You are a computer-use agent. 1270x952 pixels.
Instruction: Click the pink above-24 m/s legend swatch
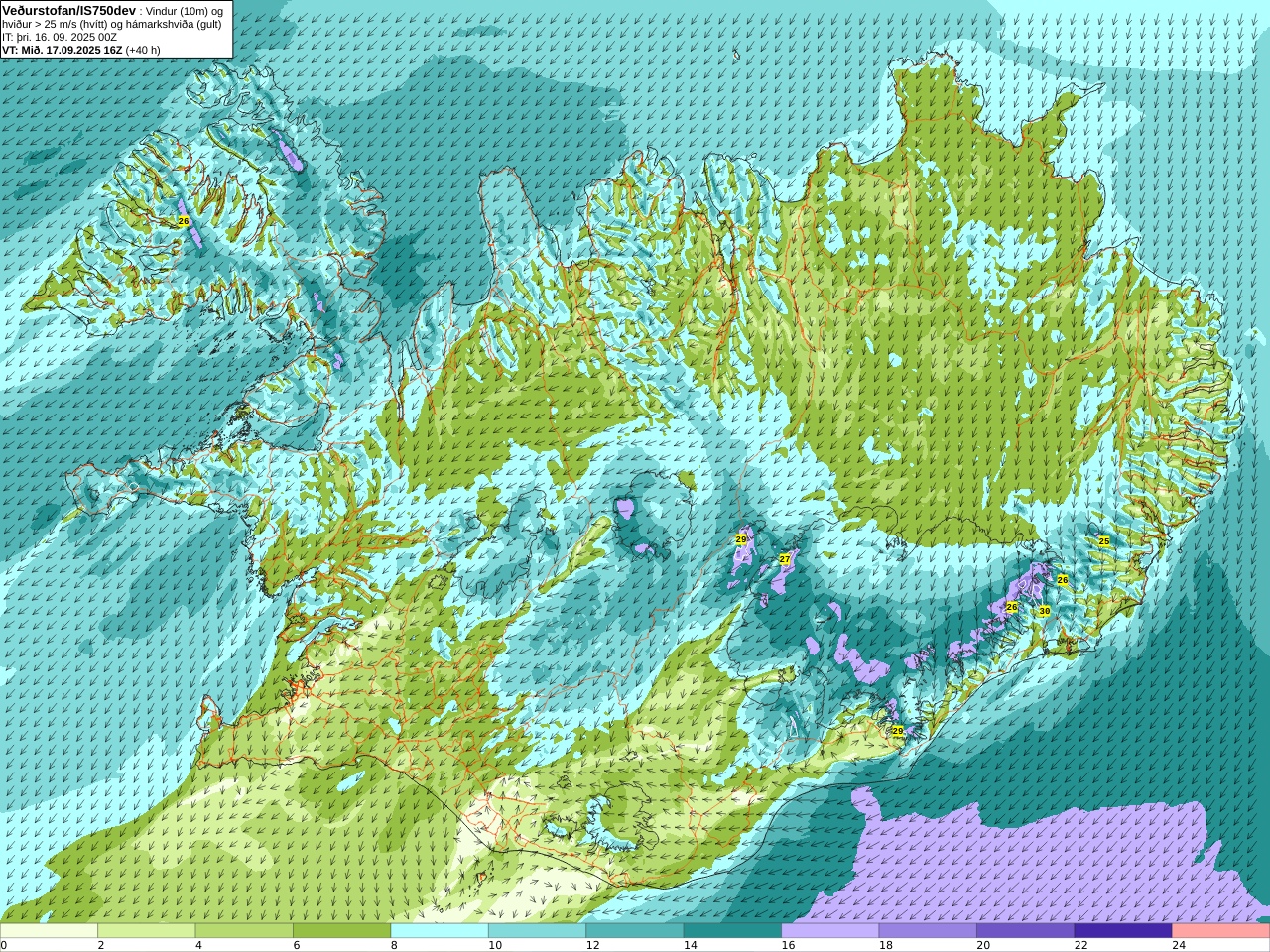1220,931
